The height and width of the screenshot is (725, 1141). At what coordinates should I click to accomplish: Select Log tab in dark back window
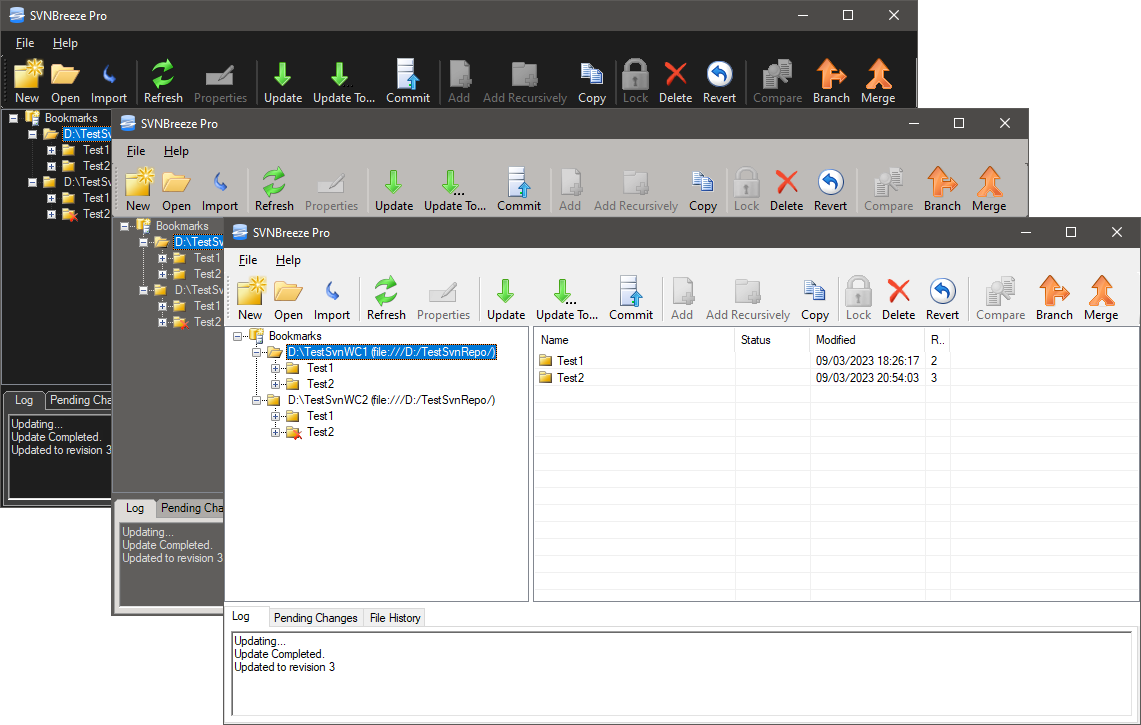(x=24, y=400)
